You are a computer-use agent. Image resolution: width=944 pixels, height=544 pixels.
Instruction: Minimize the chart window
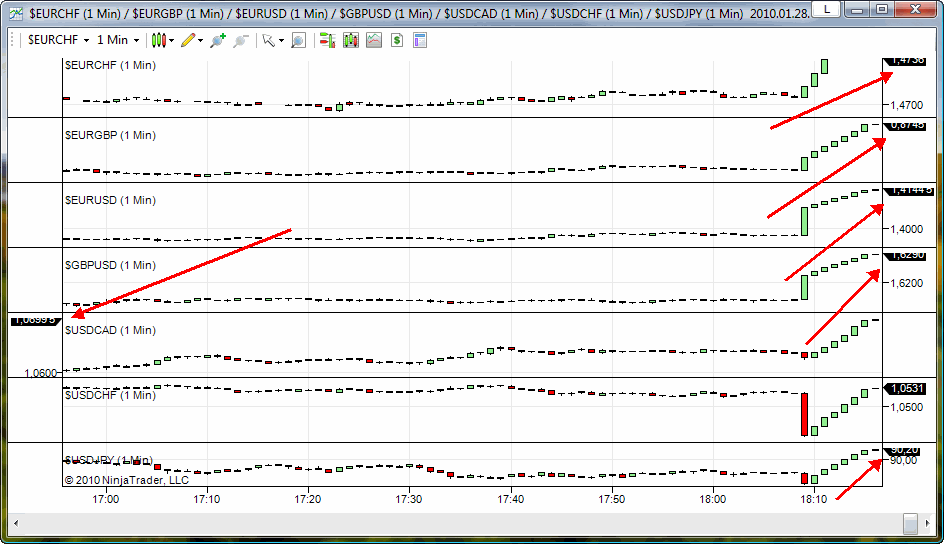(857, 9)
